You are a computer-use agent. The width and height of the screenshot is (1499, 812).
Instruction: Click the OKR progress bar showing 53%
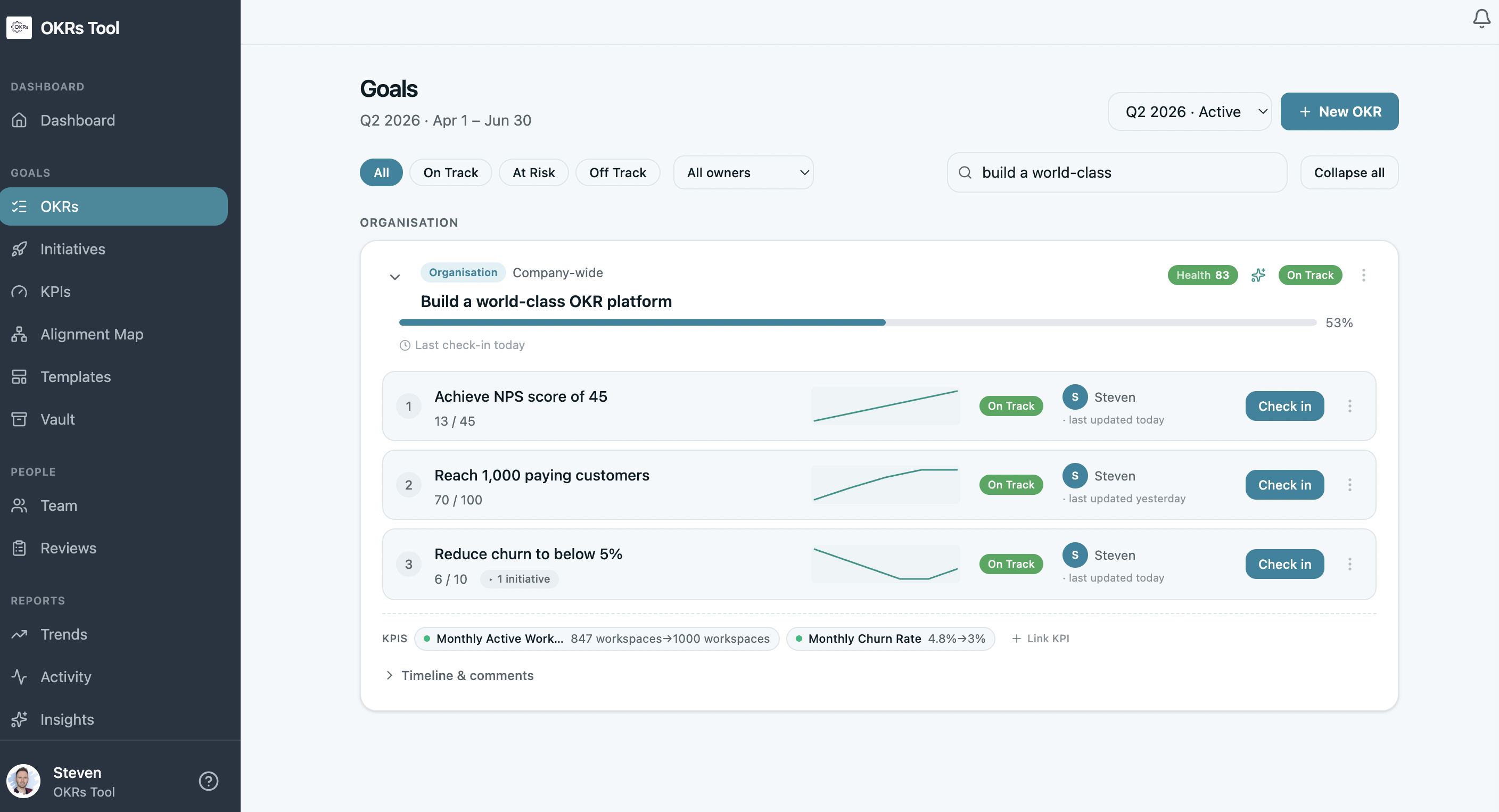click(856, 322)
